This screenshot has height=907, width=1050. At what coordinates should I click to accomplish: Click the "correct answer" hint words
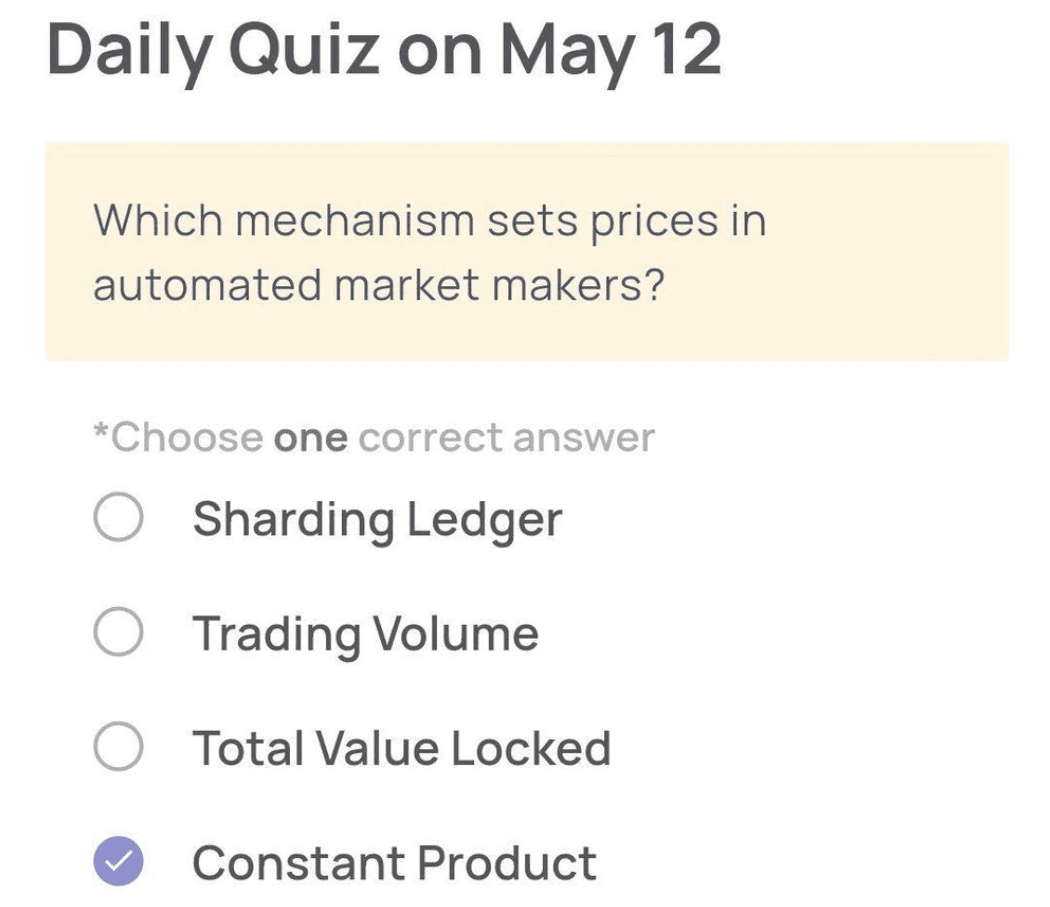pyautogui.click(x=506, y=438)
